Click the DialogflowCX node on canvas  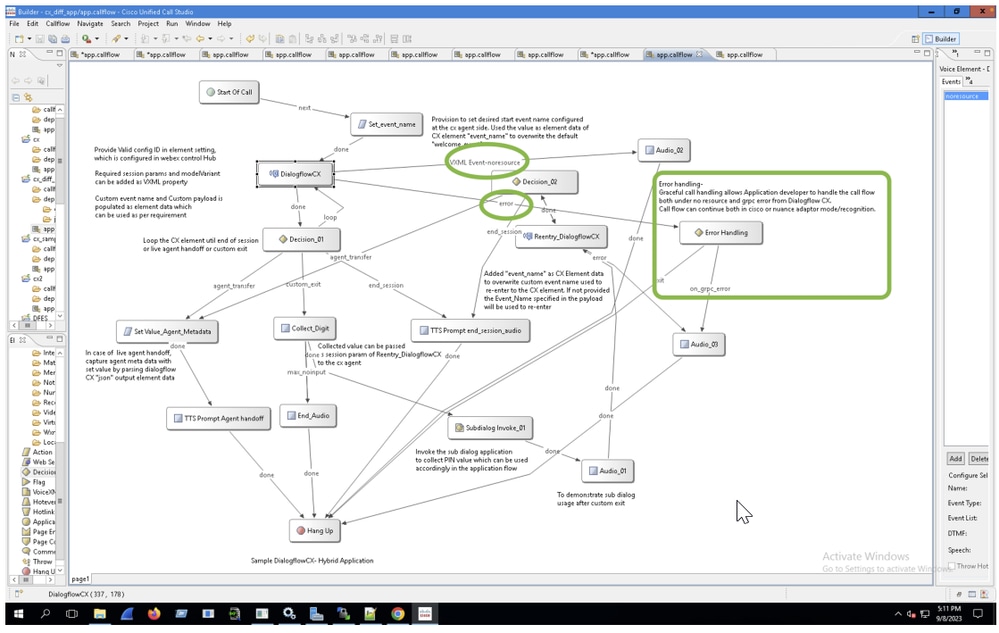[295, 174]
